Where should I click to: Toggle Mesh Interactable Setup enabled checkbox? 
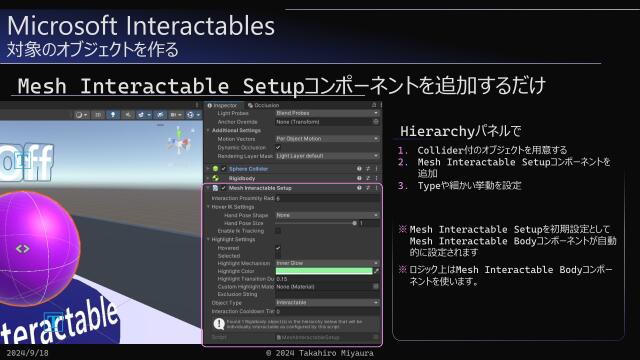pyautogui.click(x=223, y=188)
